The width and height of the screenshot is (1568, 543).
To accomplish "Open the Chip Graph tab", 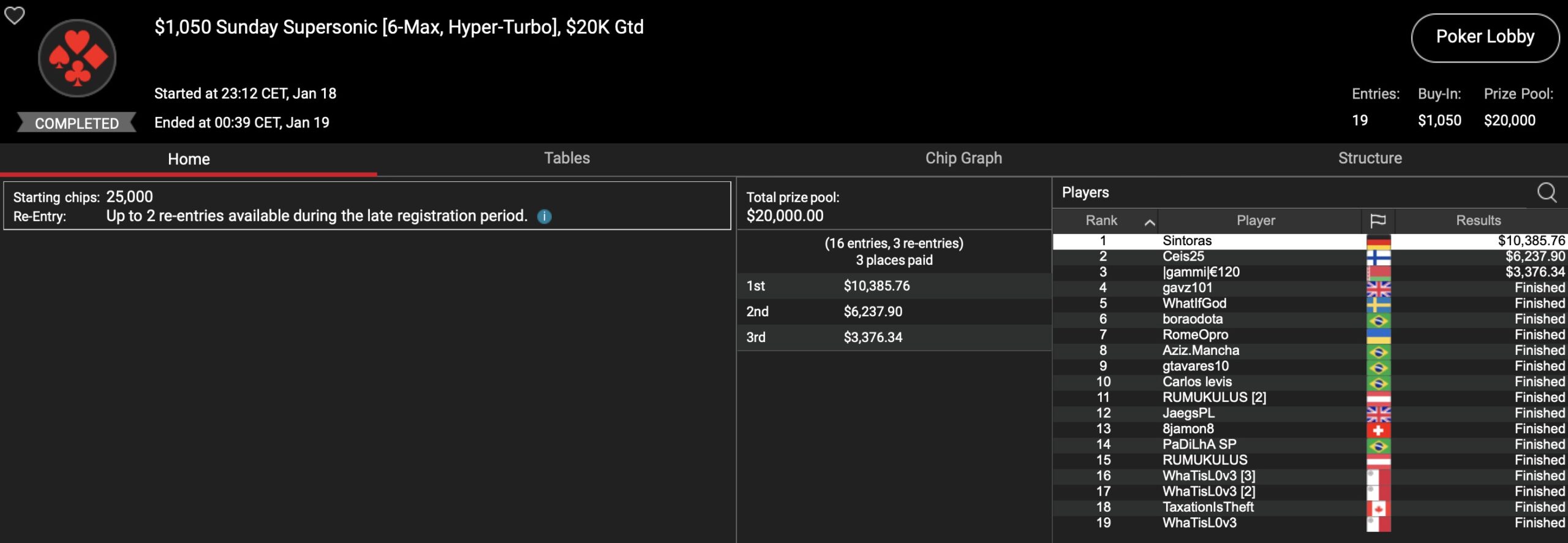I will tap(963, 158).
